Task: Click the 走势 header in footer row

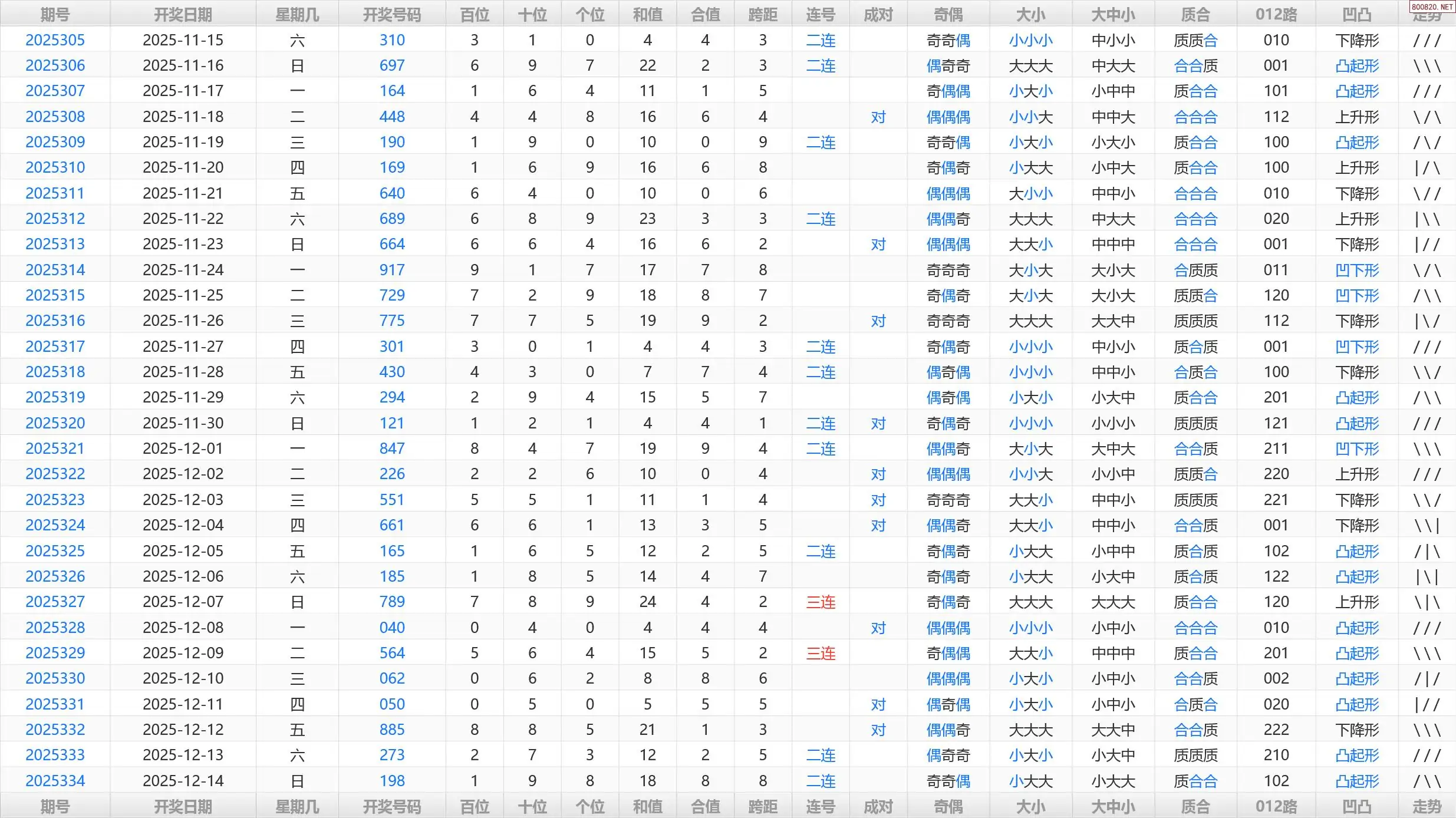Action: [x=1427, y=806]
